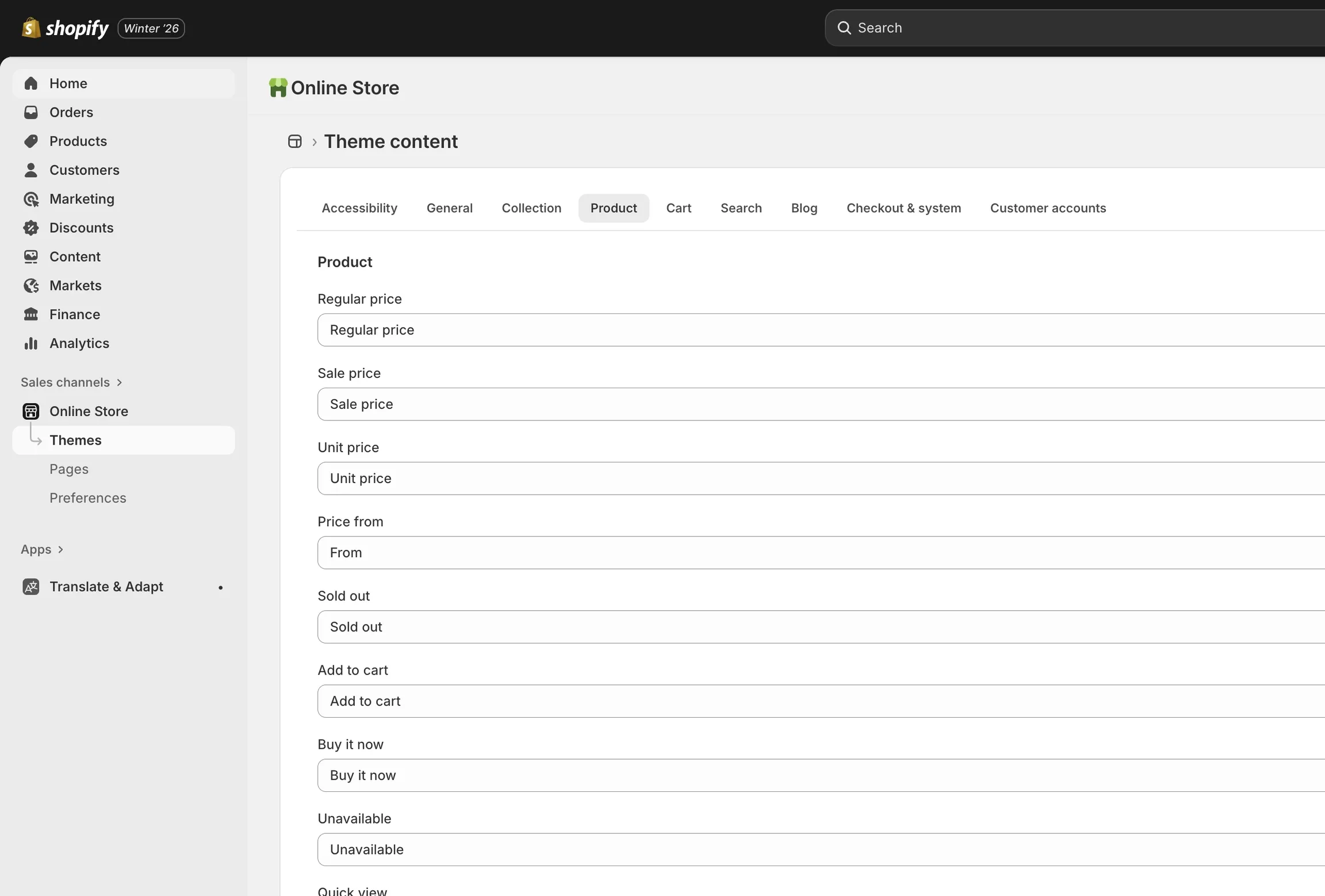Switch to the Cart tab
The width and height of the screenshot is (1325, 896).
(678, 208)
